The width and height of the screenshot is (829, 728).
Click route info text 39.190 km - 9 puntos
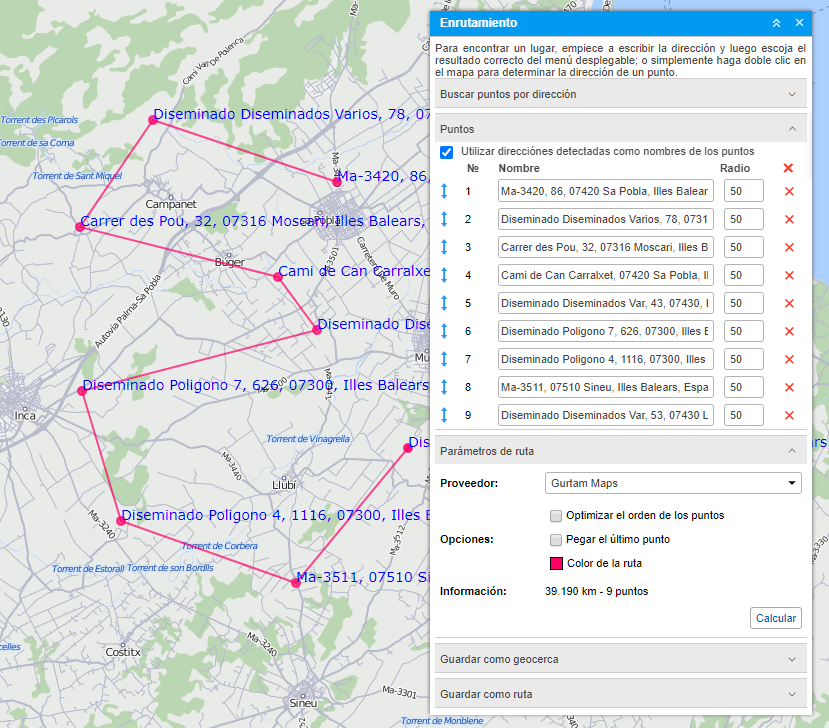596,591
